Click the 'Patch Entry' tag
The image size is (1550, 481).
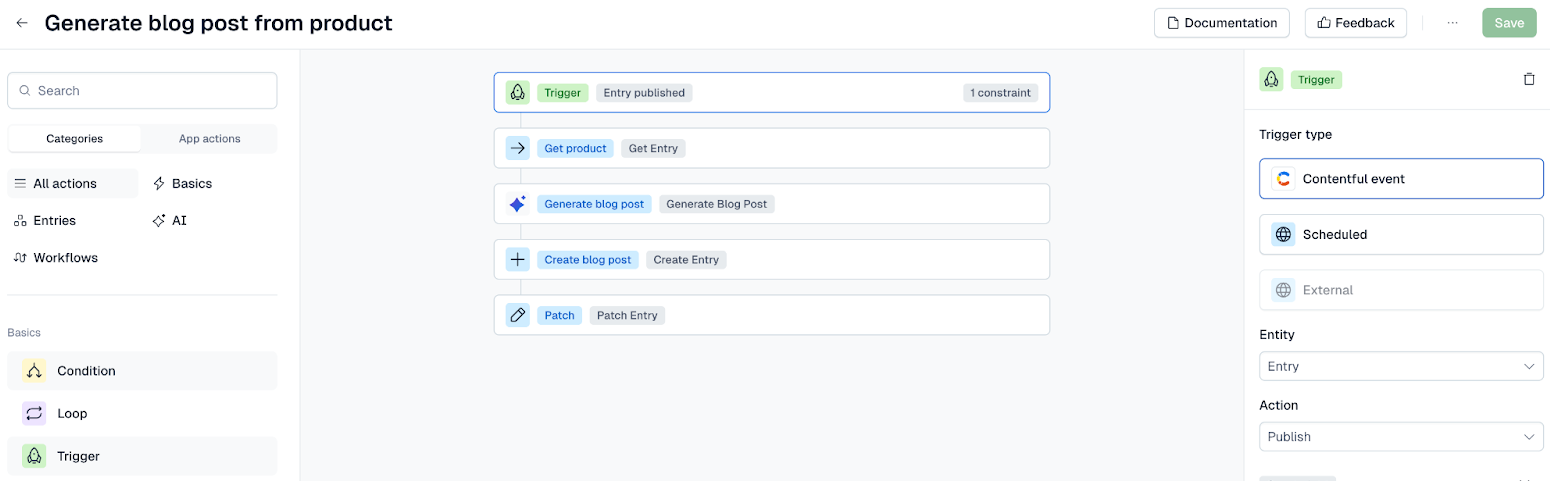[627, 315]
